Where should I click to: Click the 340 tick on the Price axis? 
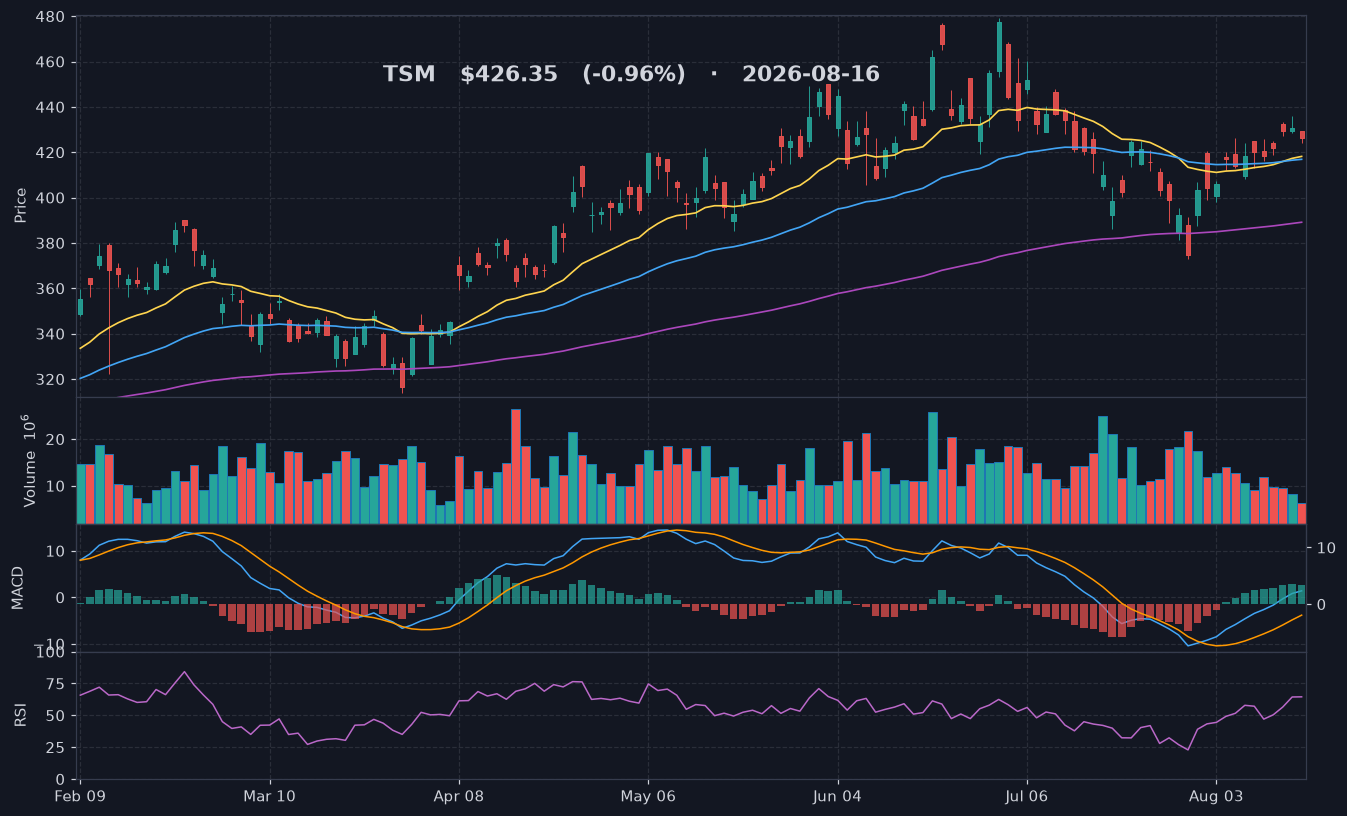pyautogui.click(x=50, y=334)
